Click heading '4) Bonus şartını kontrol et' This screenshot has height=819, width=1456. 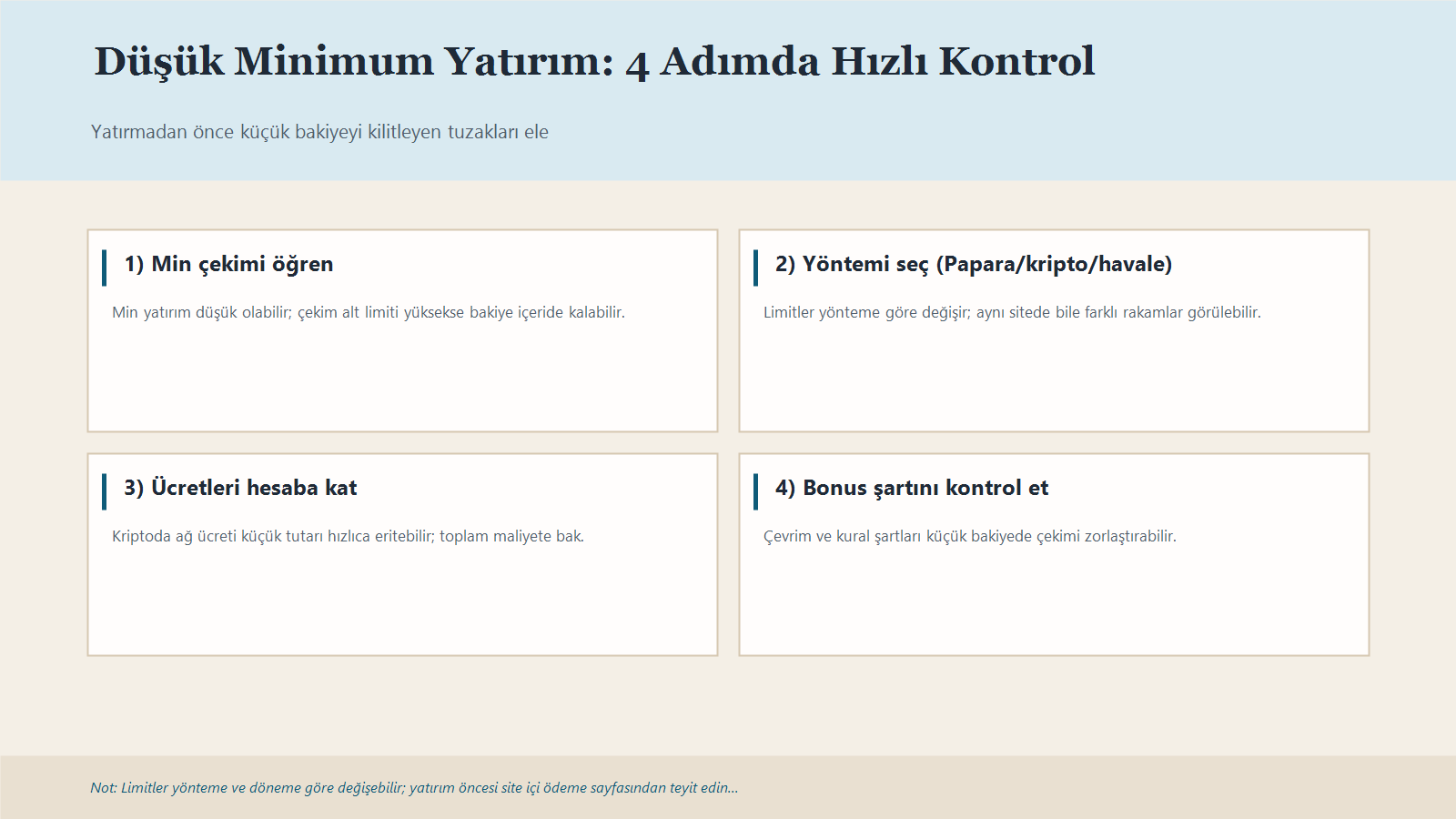pos(910,488)
